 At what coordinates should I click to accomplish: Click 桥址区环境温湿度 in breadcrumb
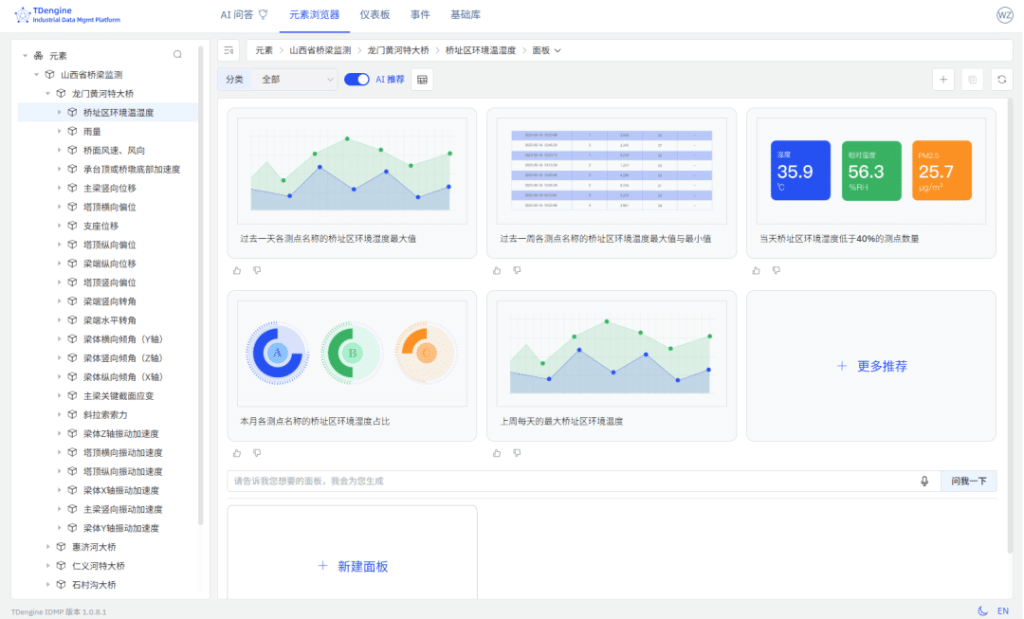(x=481, y=50)
